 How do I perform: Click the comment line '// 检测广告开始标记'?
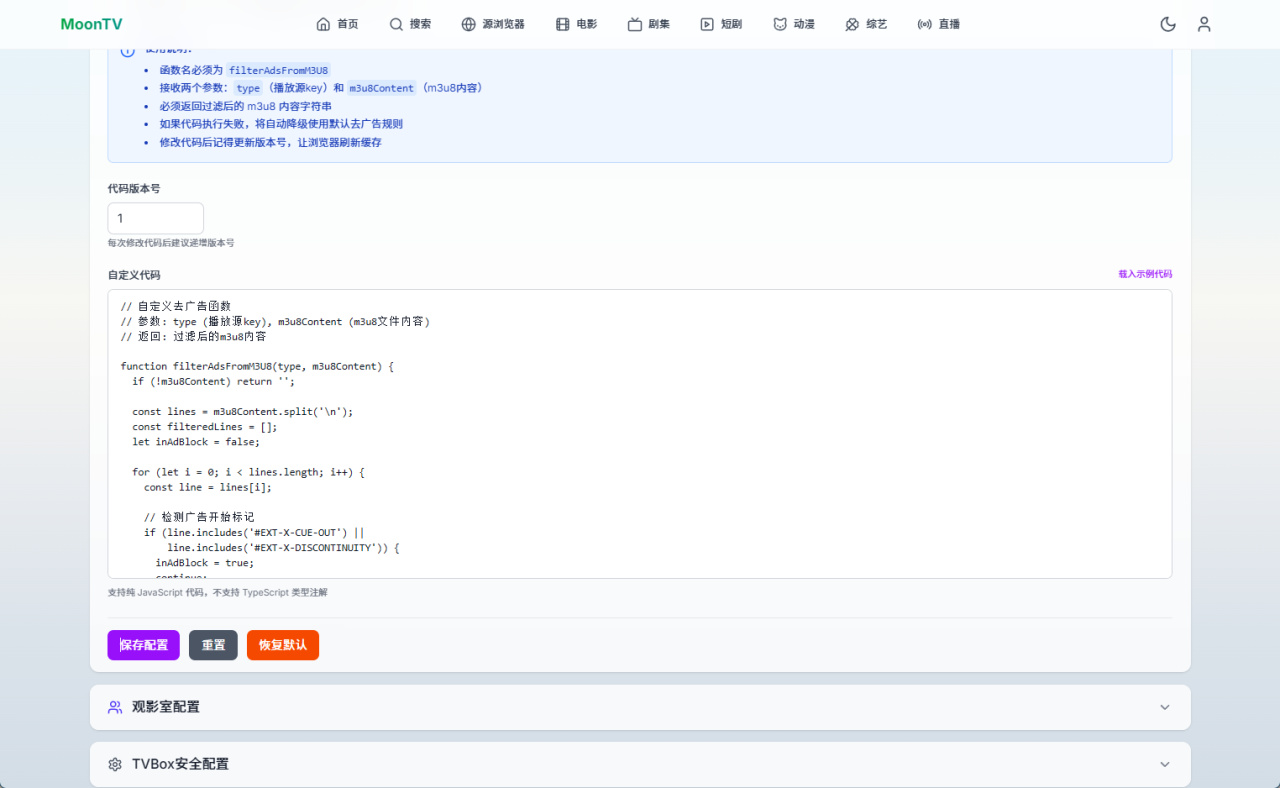click(x=199, y=518)
